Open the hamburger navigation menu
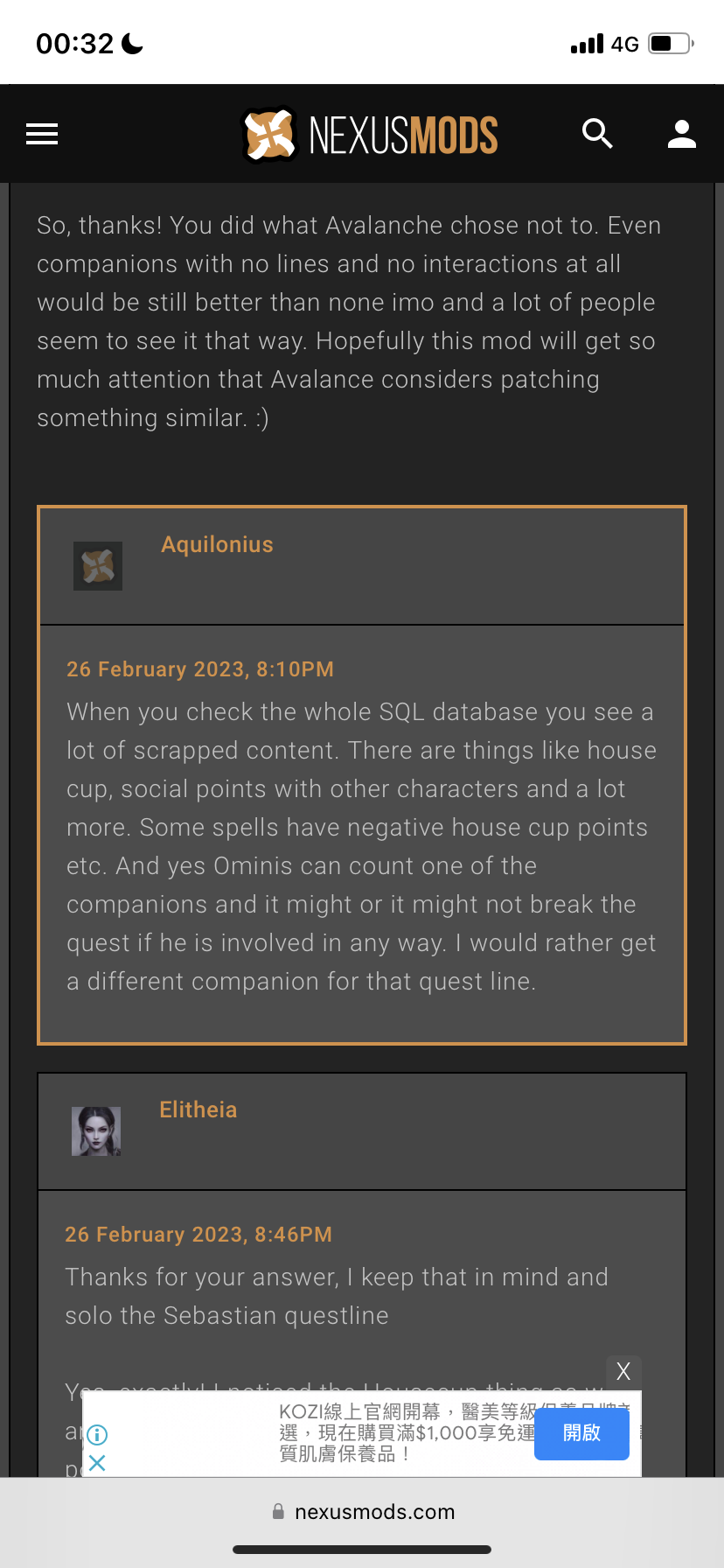Screen dimensions: 724x1568 (42, 134)
